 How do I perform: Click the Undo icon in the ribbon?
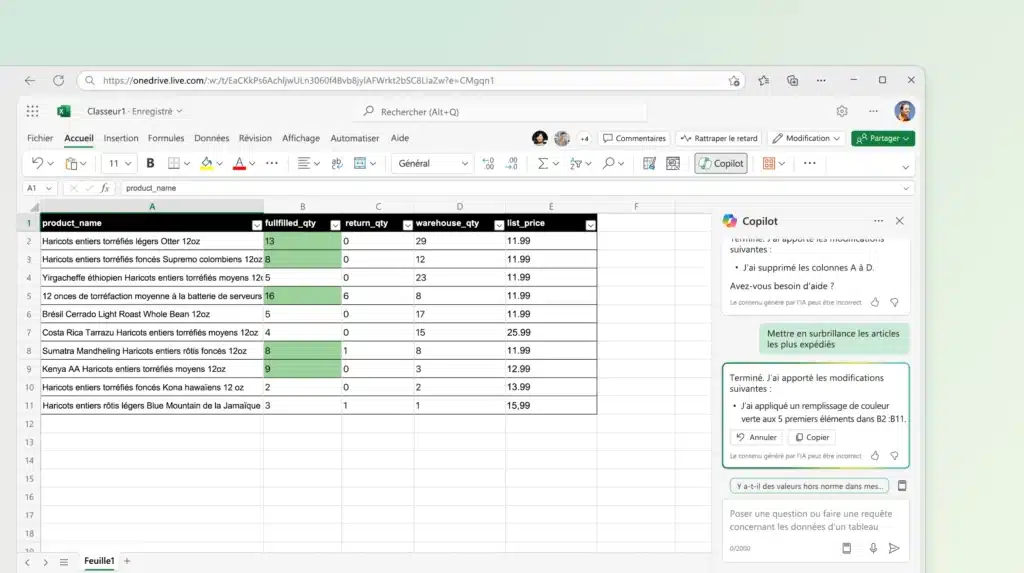click(x=37, y=163)
